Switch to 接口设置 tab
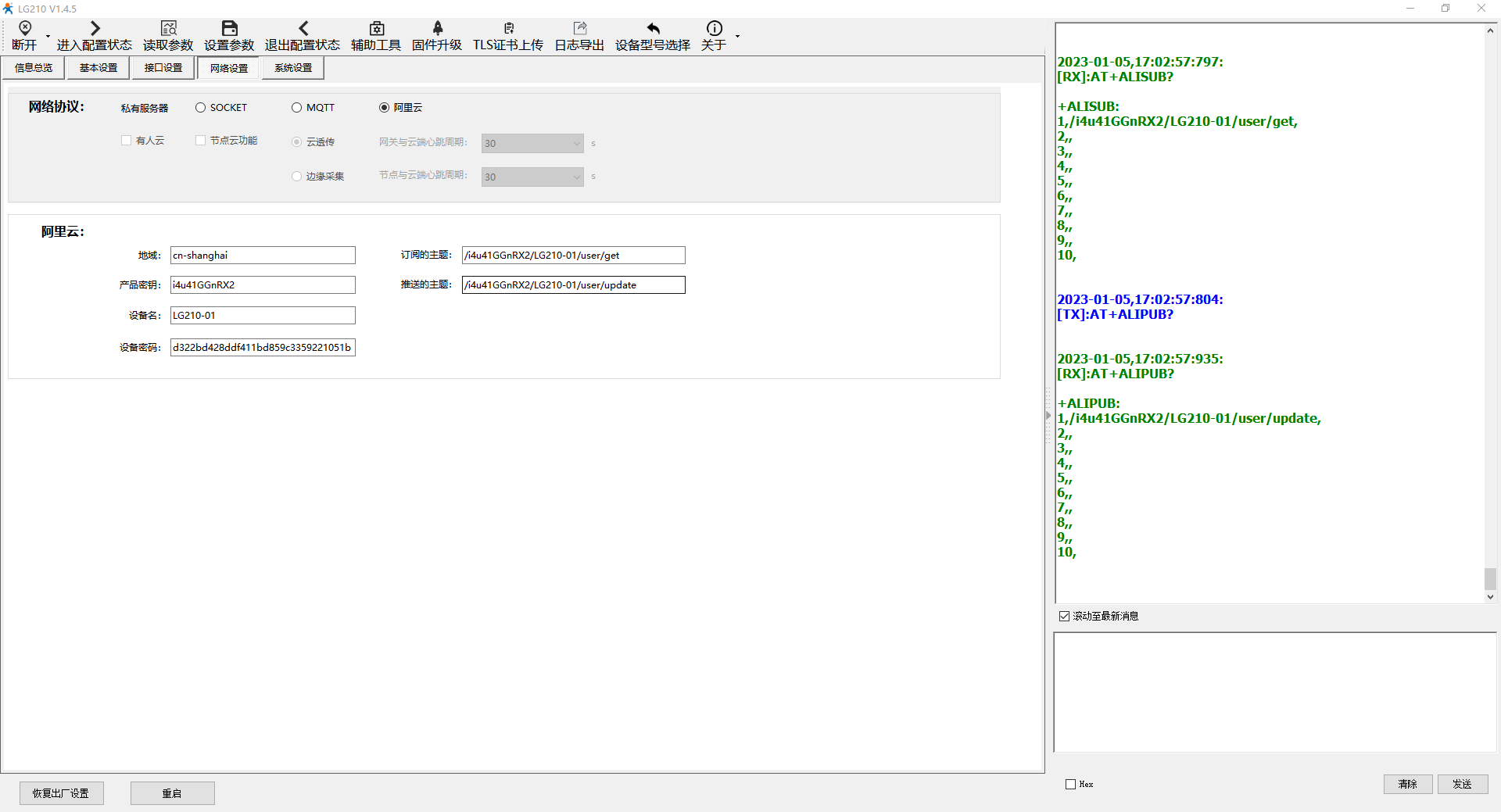Image resolution: width=1501 pixels, height=812 pixels. click(x=163, y=68)
